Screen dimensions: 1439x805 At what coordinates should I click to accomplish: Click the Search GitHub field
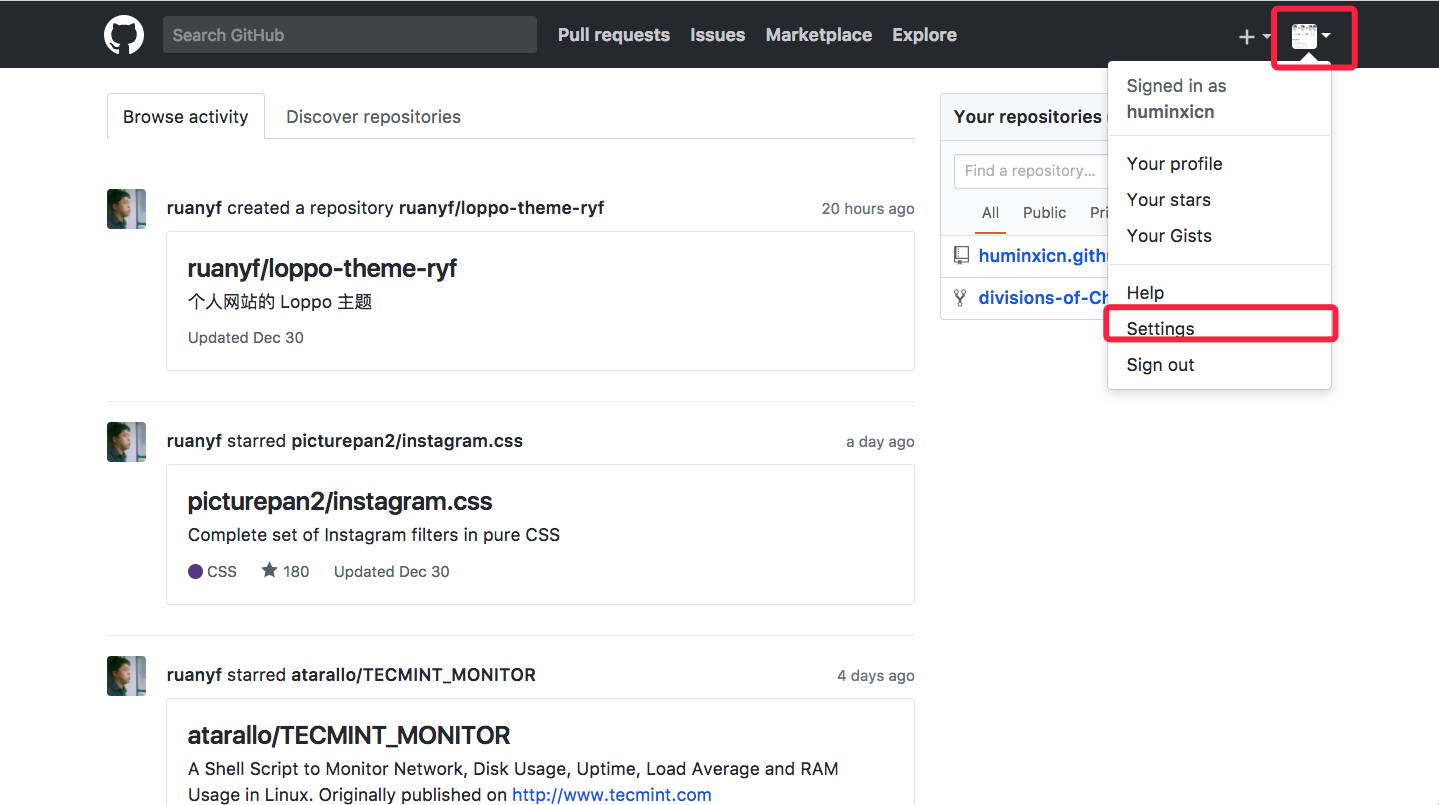(350, 35)
